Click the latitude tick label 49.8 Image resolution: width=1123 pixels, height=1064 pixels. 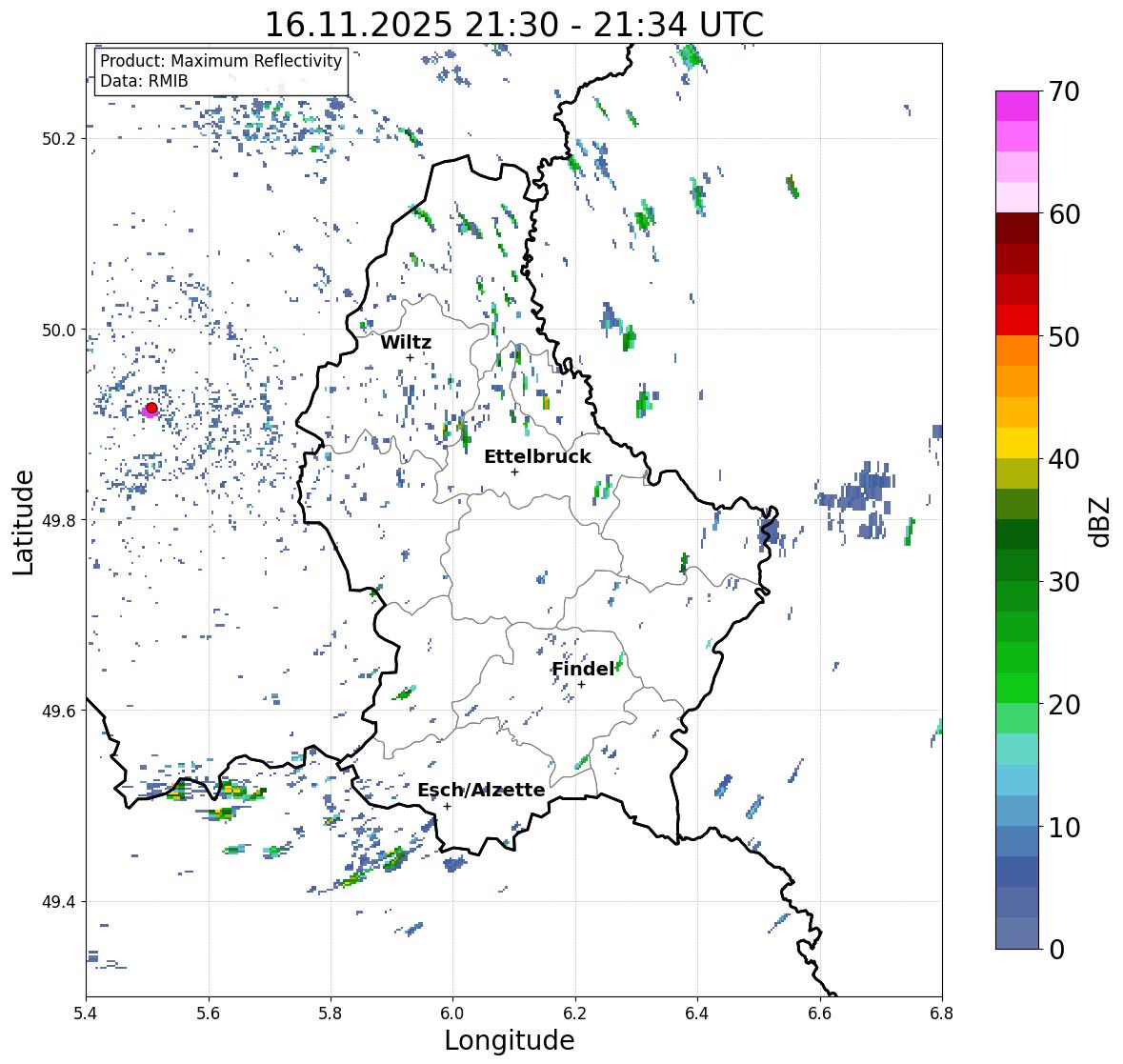[x=59, y=520]
